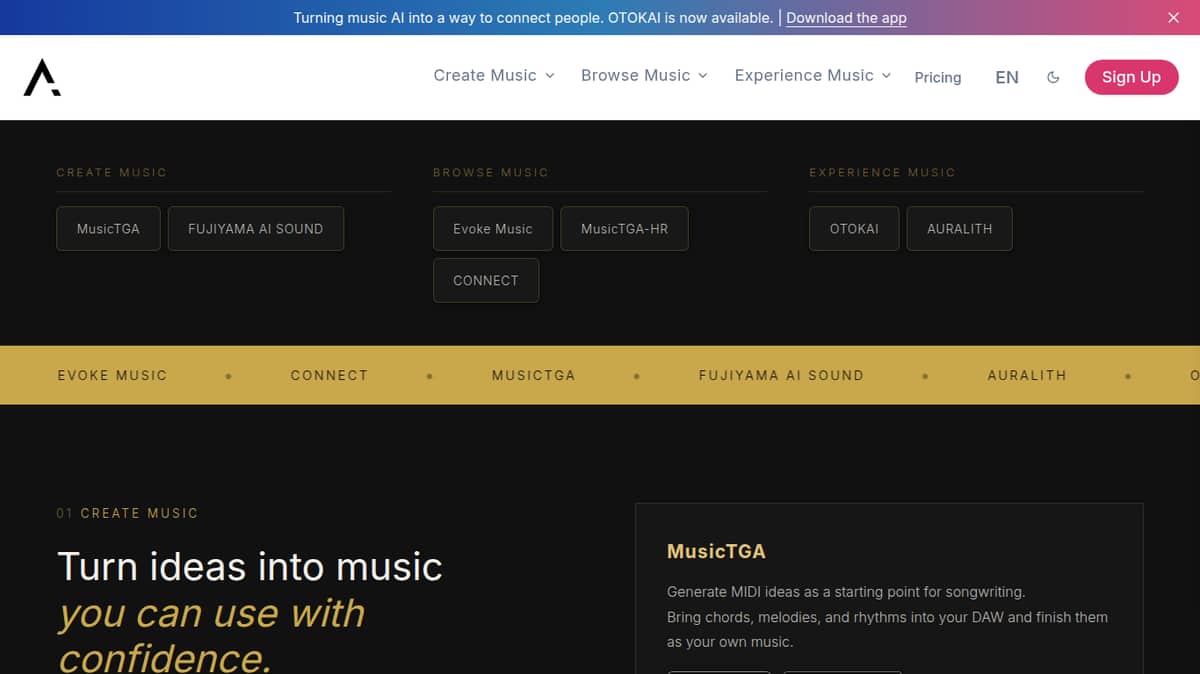Follow the Download the app link
1200x674 pixels.
(846, 17)
